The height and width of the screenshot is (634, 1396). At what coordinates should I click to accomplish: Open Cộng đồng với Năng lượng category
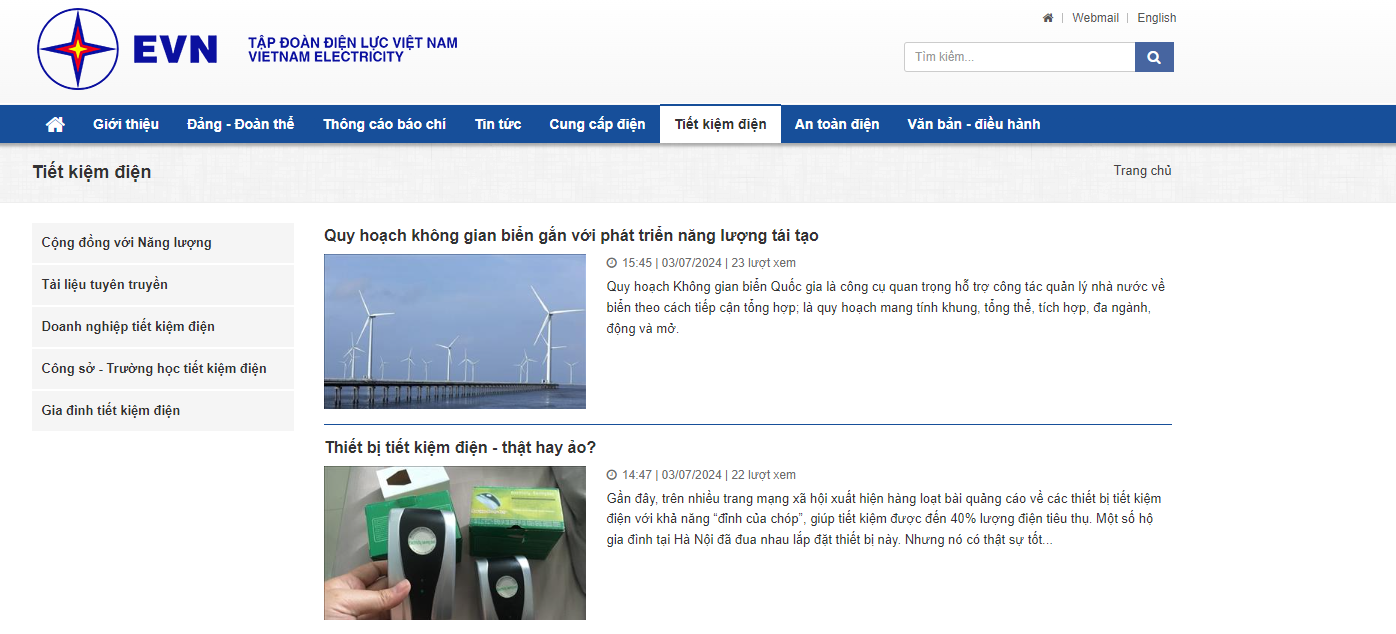tap(127, 243)
